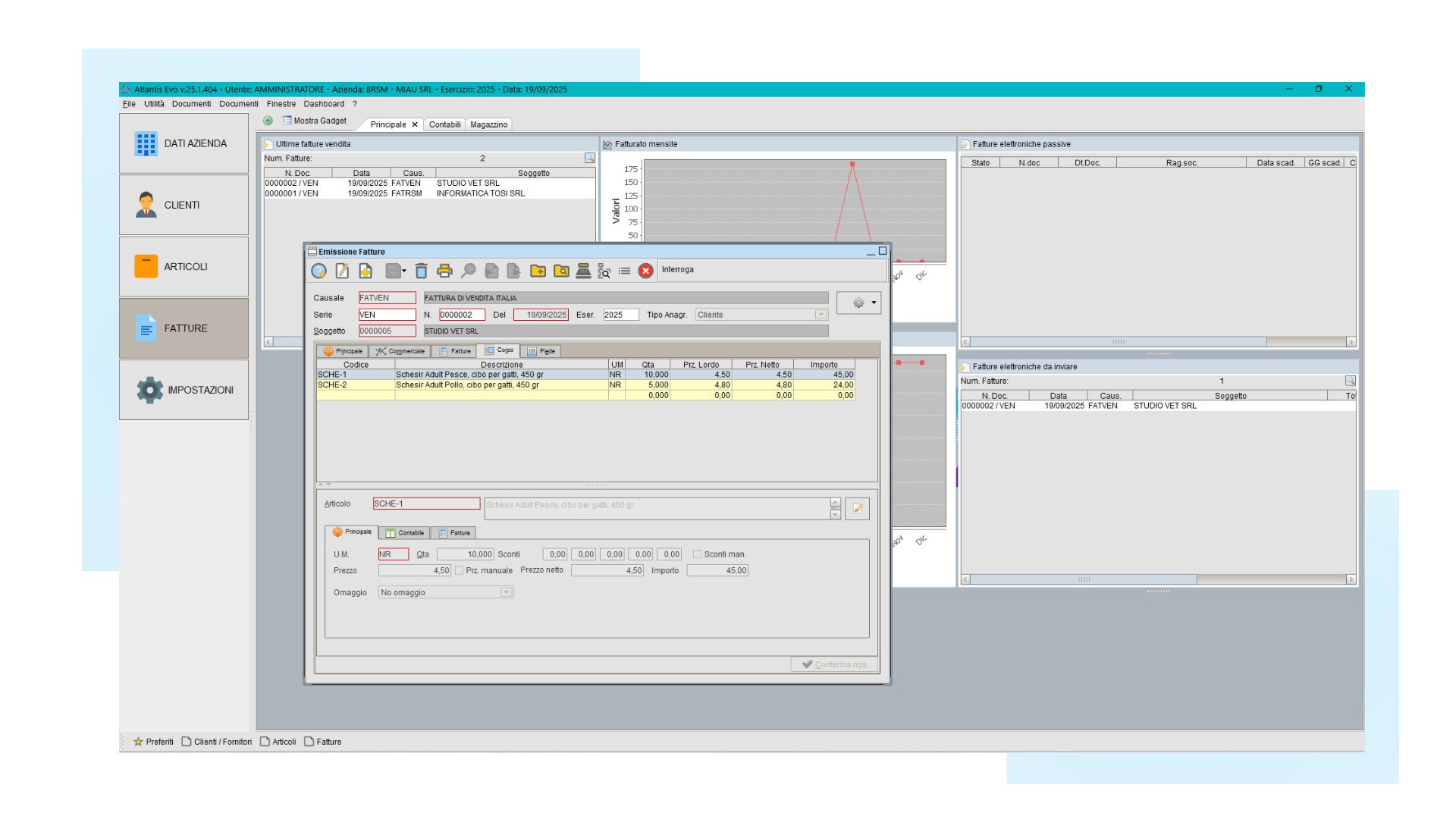
Task: Switch to the Piede tab
Action: tap(541, 351)
